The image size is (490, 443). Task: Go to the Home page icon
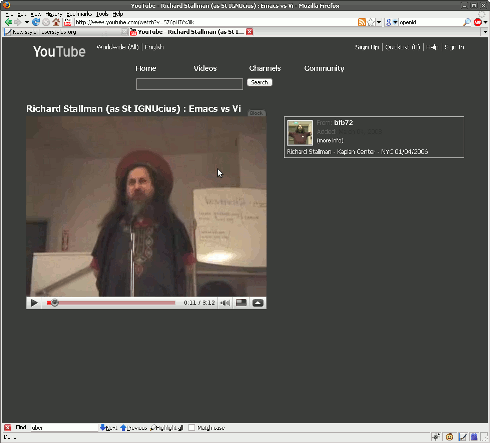56,22
